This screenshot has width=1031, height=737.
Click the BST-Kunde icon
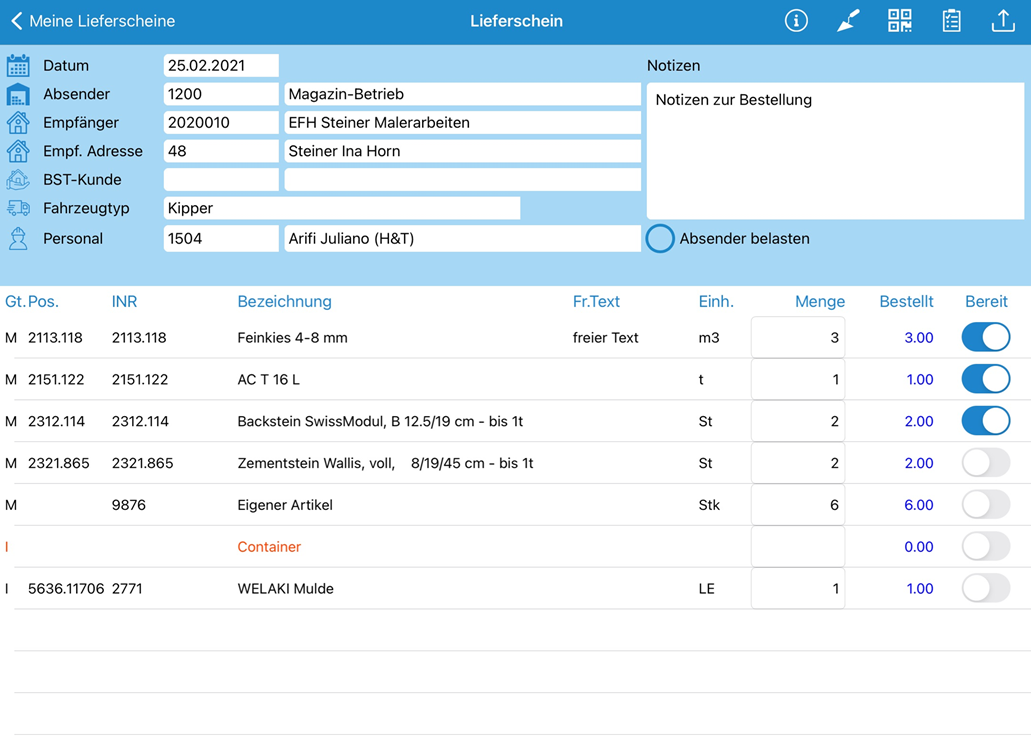click(18, 179)
